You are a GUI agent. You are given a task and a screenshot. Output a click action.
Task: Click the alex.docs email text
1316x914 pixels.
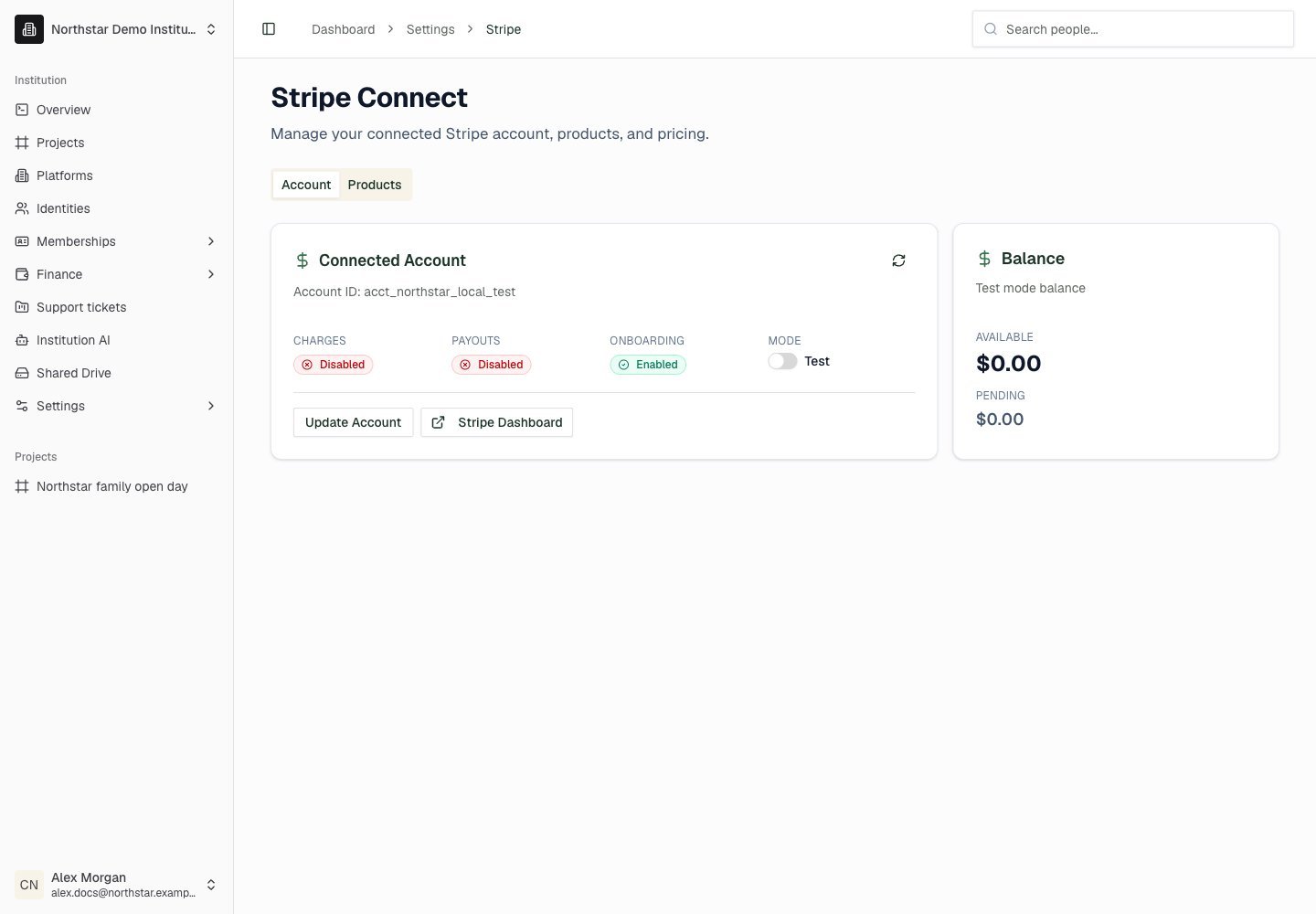(x=123, y=893)
